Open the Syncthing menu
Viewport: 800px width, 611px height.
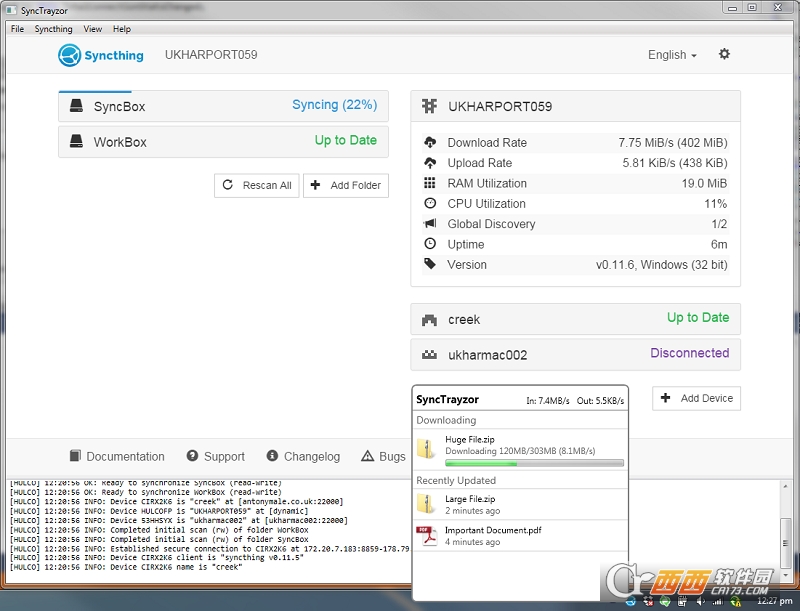(53, 29)
